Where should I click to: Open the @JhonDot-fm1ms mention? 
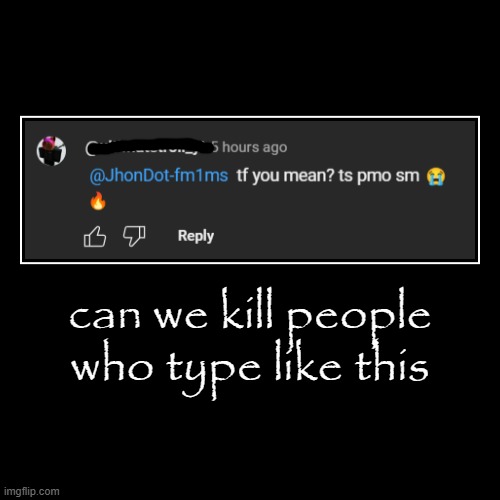pos(159,175)
